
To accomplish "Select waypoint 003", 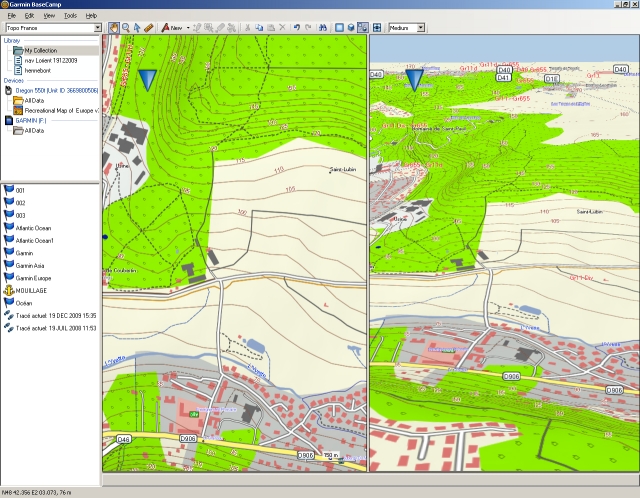I will click(20, 216).
